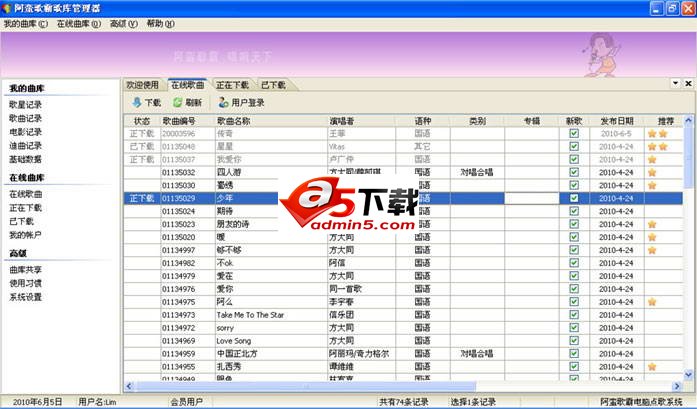
Task: Sort by the 发布日期 column header
Action: [x=617, y=121]
